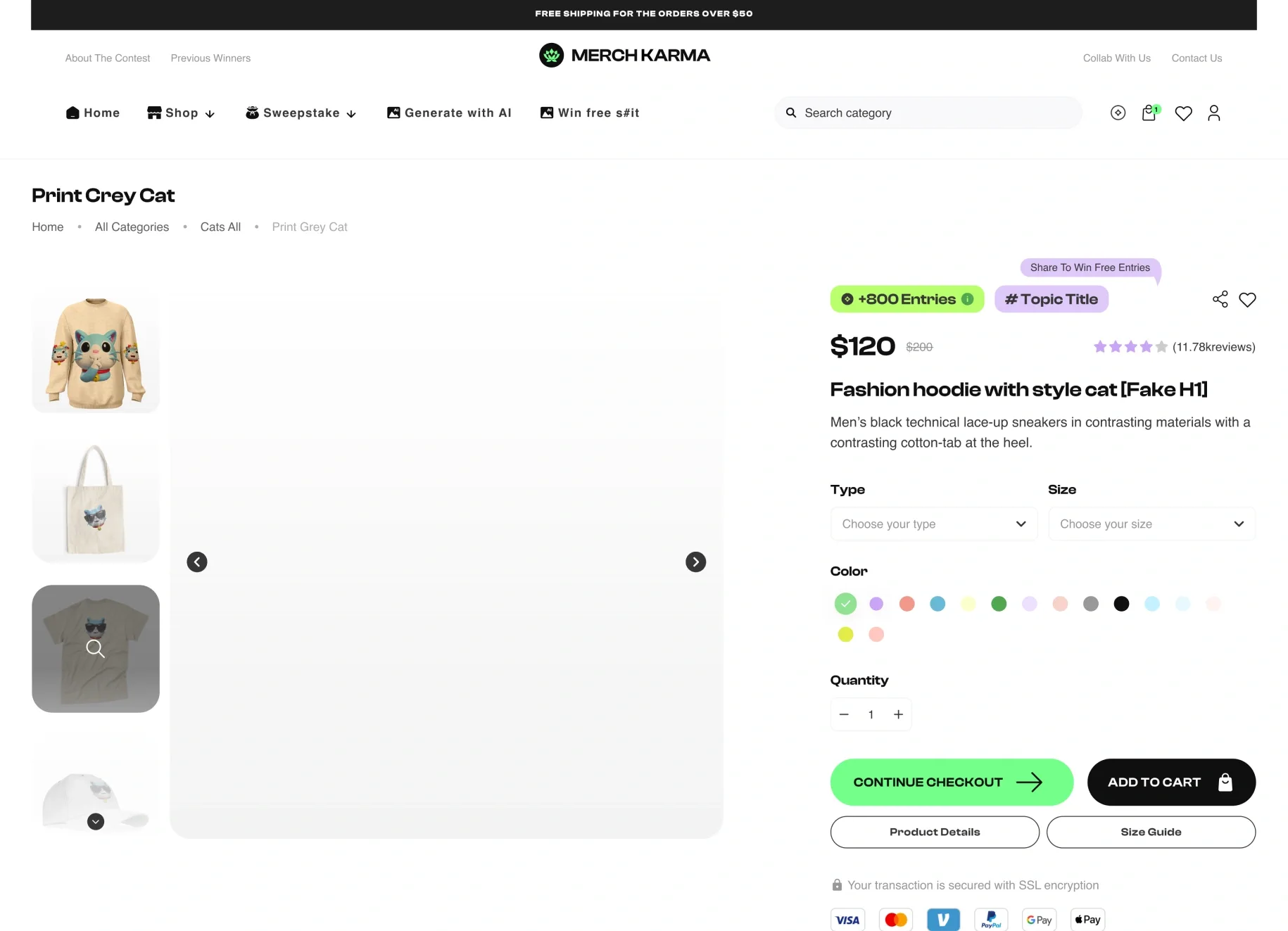
Task: Decrease quantity with minus button
Action: tap(844, 714)
